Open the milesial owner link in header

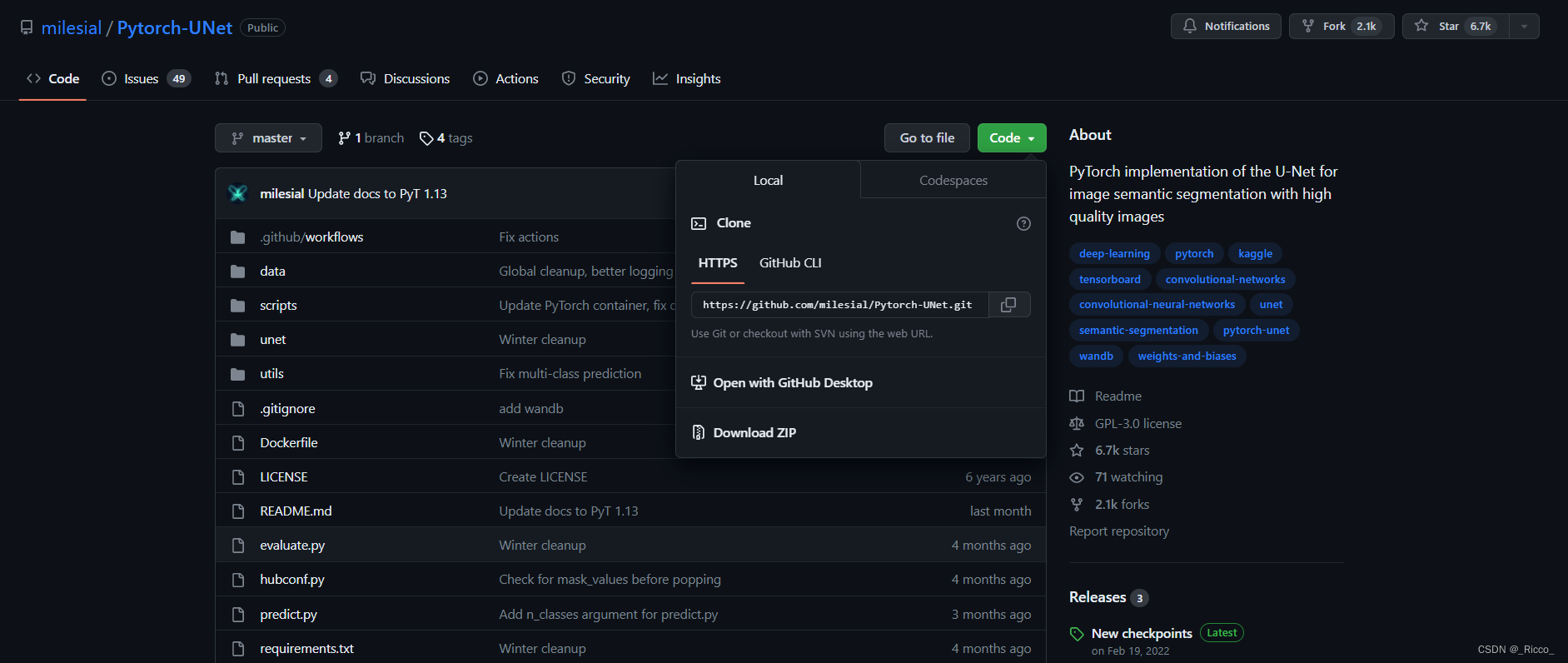72,28
